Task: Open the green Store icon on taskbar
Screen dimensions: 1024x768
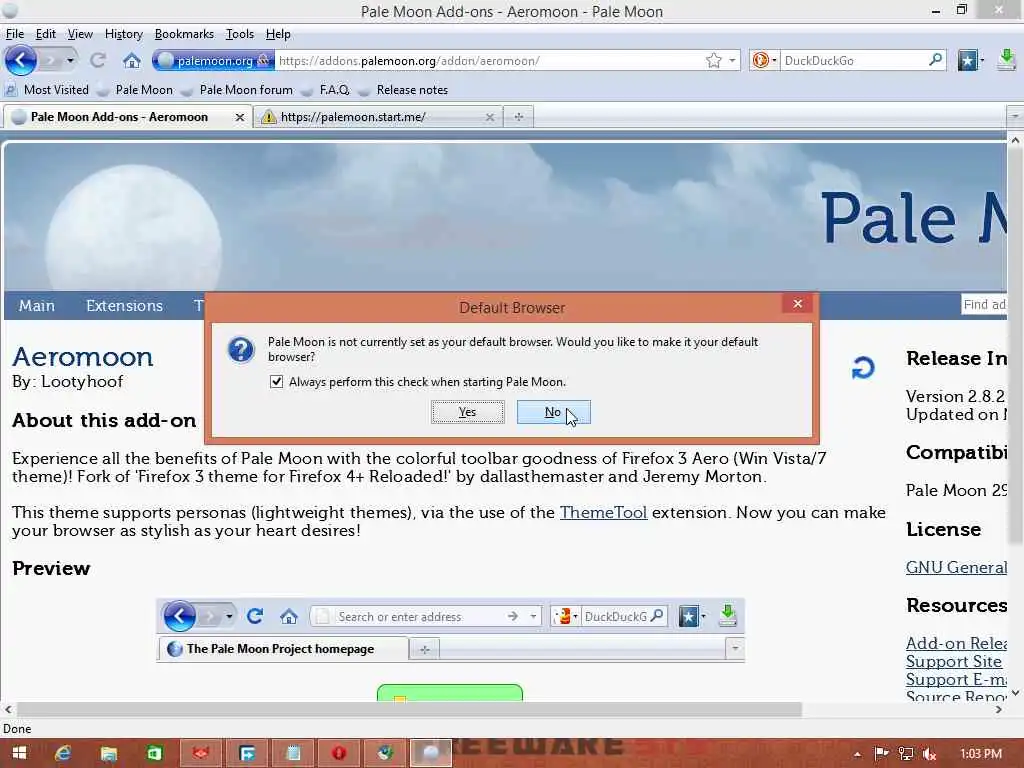Action: (154, 754)
